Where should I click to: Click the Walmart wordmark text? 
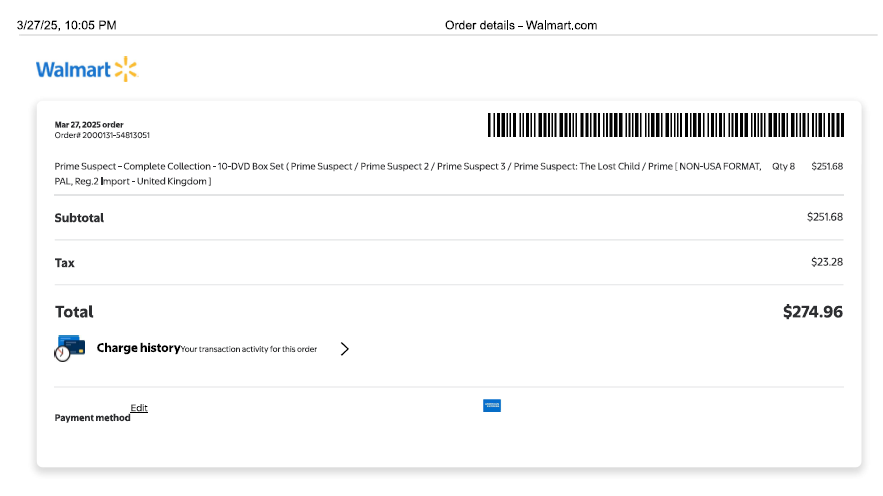tap(73, 70)
